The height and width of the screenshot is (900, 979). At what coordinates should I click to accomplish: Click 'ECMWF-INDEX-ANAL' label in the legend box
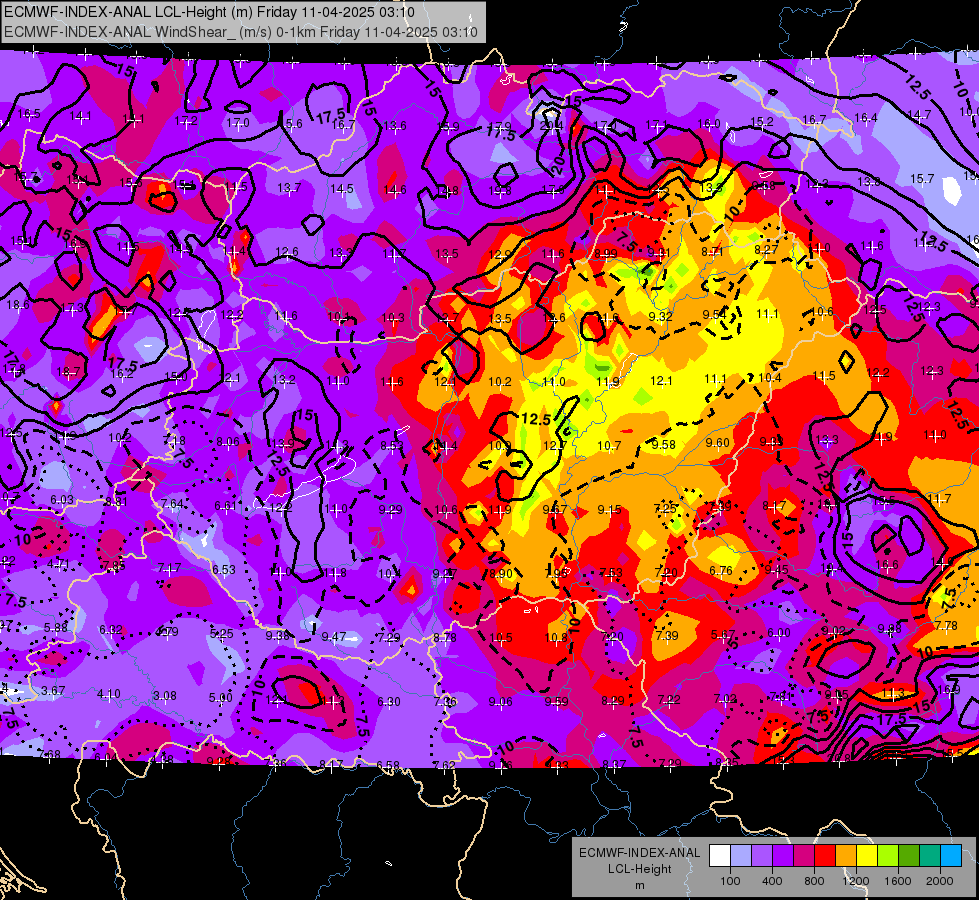639,853
